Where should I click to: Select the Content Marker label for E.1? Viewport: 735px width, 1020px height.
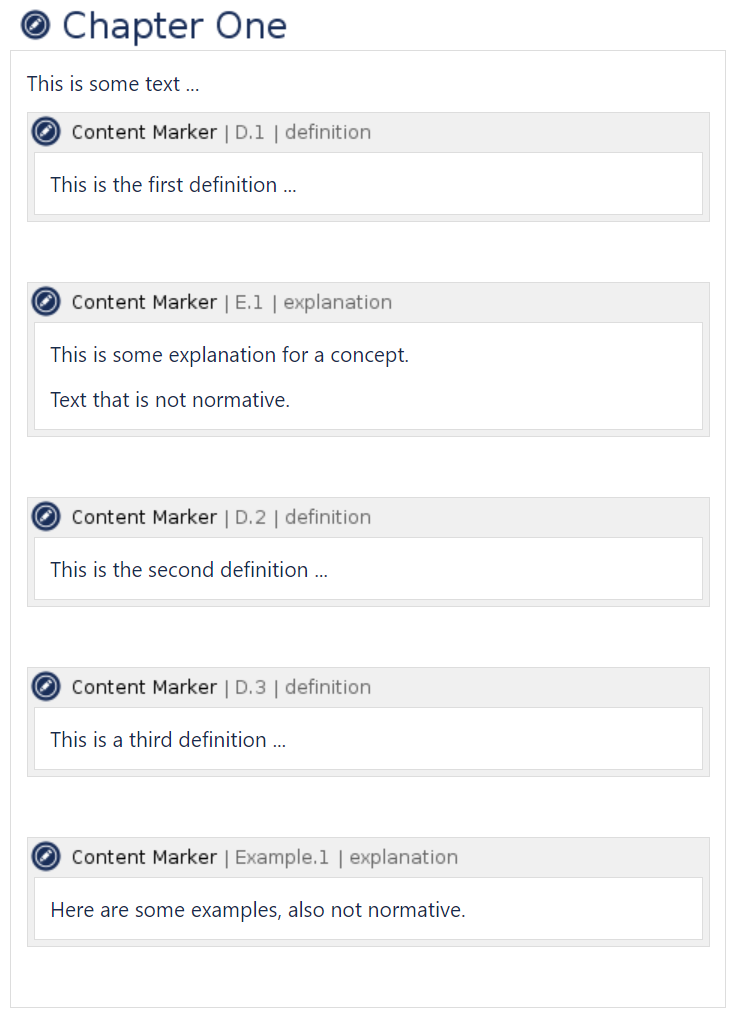144,302
